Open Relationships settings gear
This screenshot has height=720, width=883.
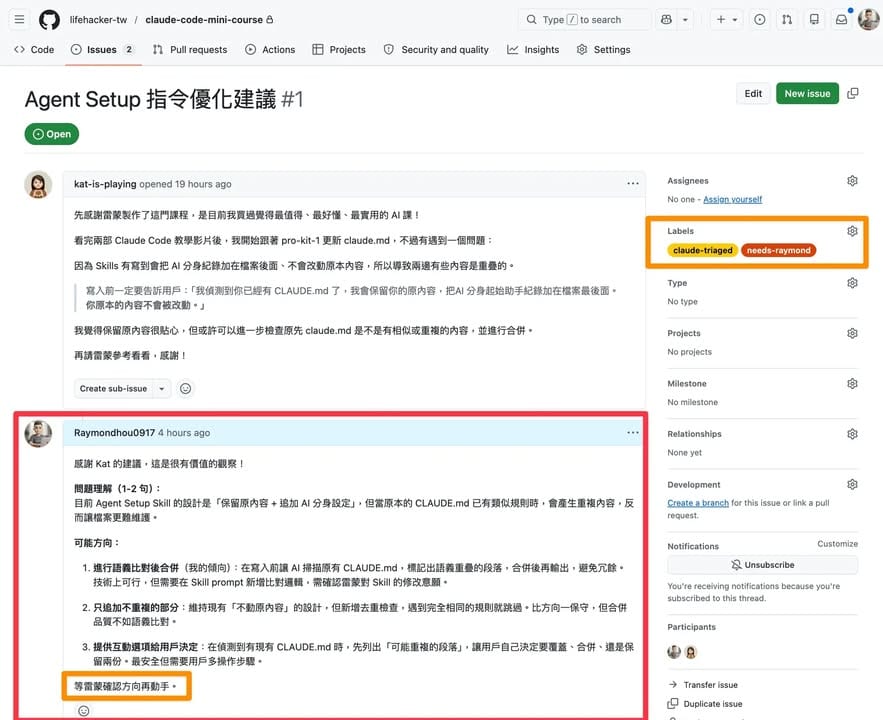point(852,434)
